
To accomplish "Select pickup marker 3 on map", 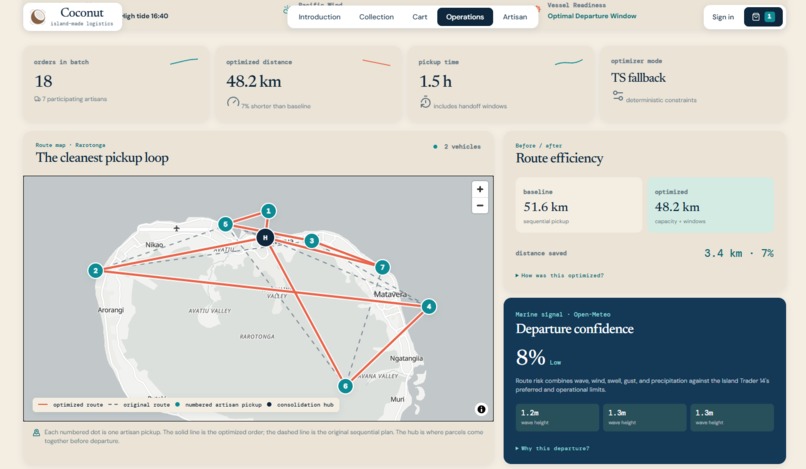I will click(x=312, y=240).
